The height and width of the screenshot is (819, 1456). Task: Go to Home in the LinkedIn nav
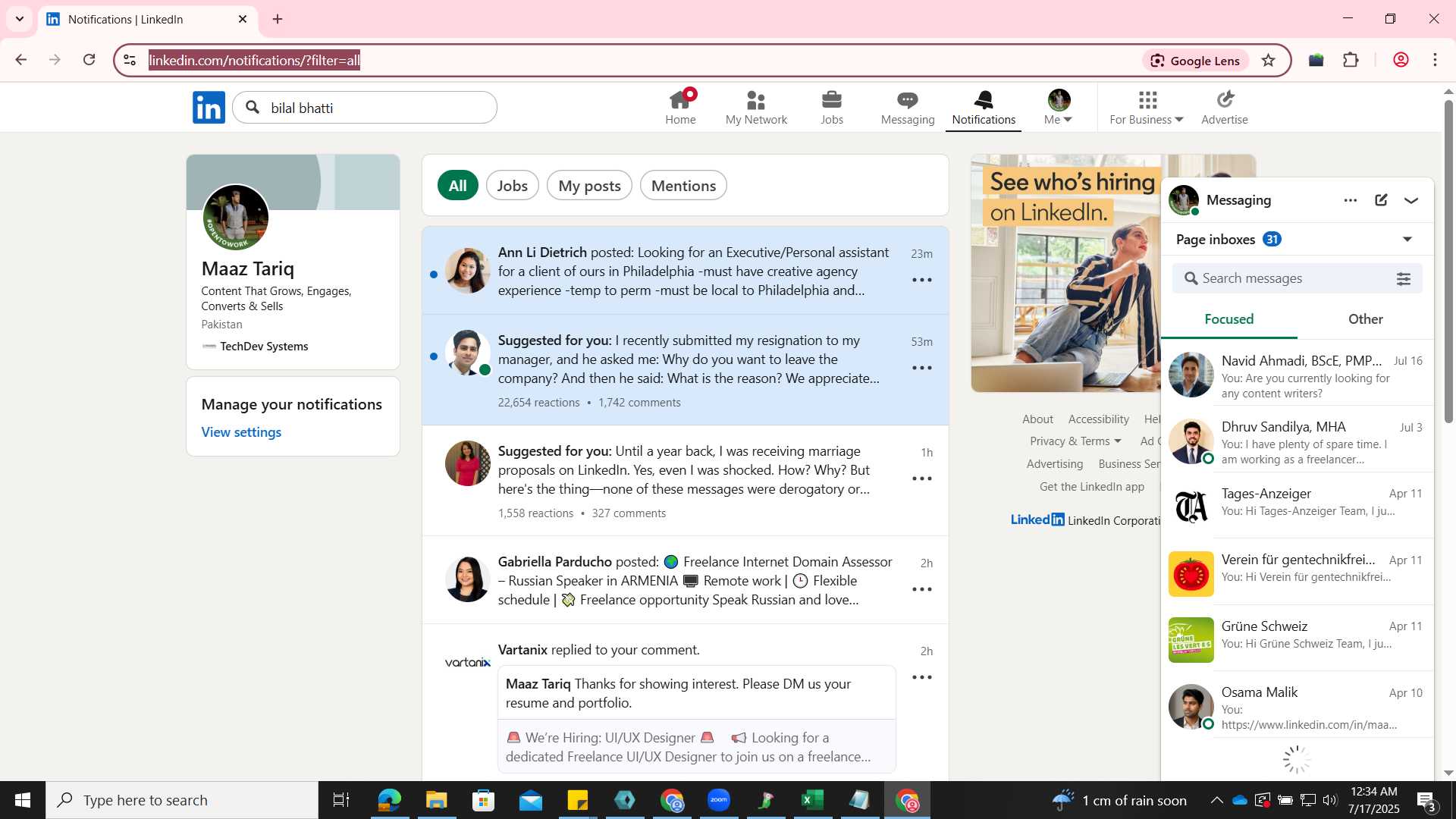click(680, 107)
